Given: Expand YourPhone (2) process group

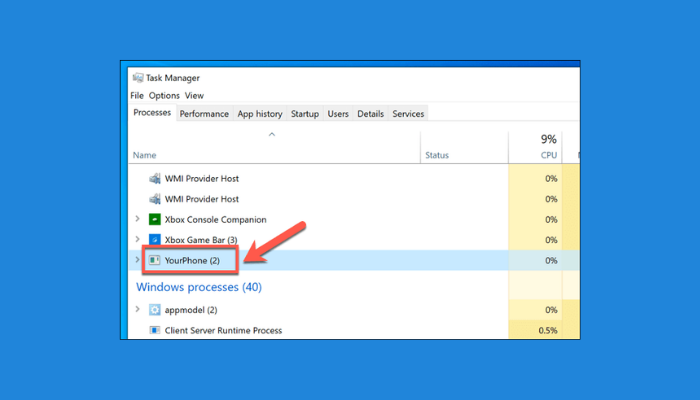Looking at the screenshot, I should (x=138, y=260).
